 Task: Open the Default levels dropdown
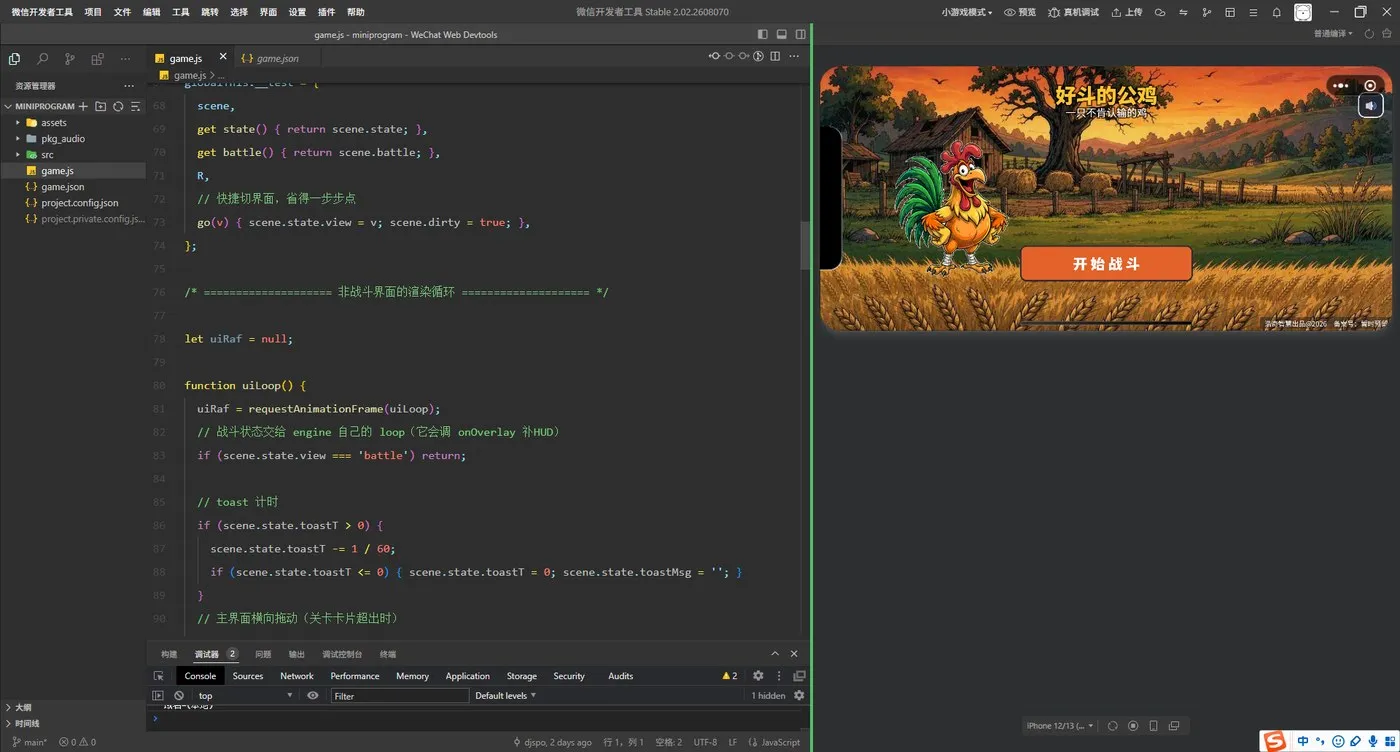(506, 695)
